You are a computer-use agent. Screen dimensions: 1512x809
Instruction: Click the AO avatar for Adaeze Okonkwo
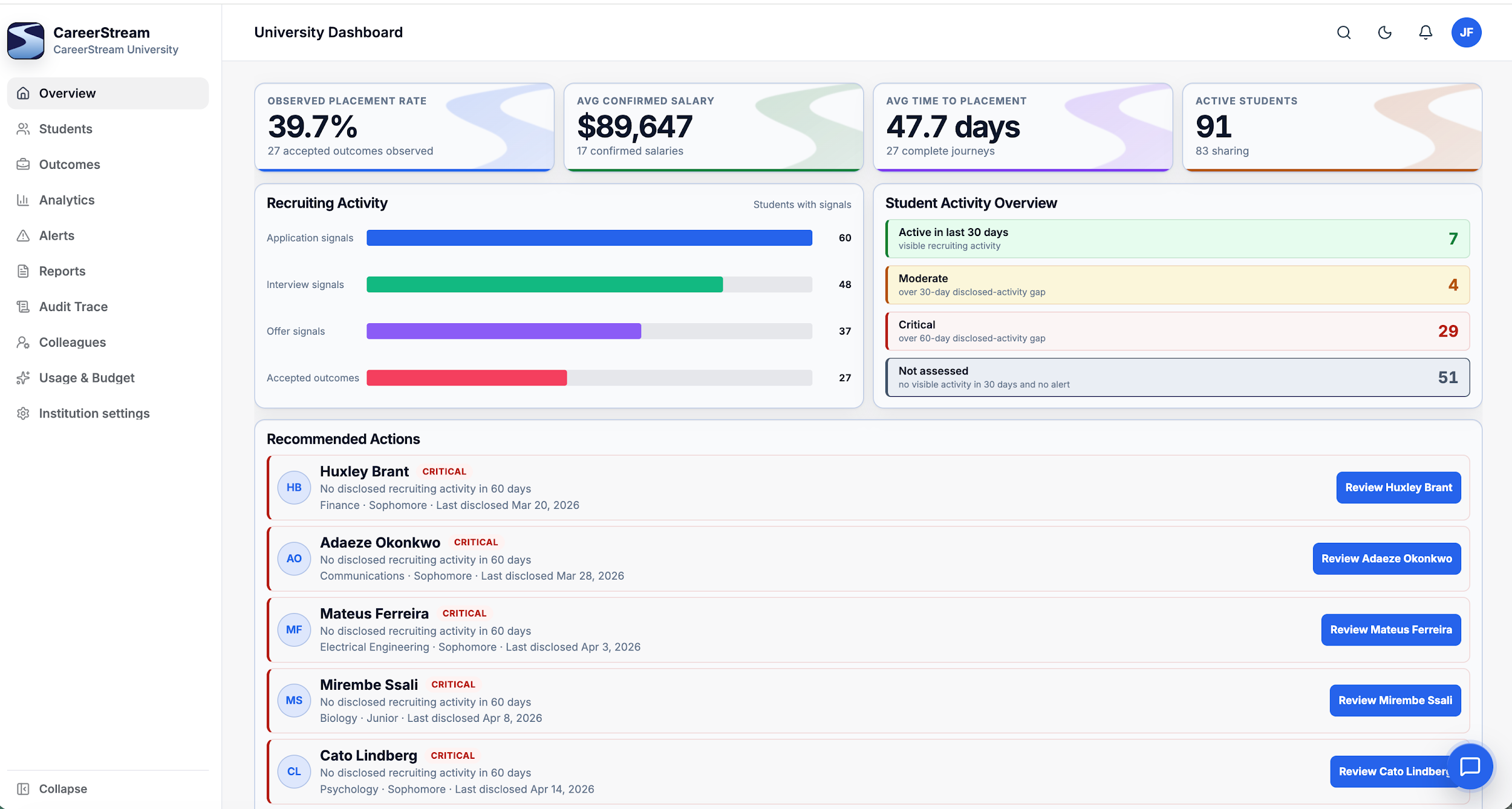pos(294,558)
